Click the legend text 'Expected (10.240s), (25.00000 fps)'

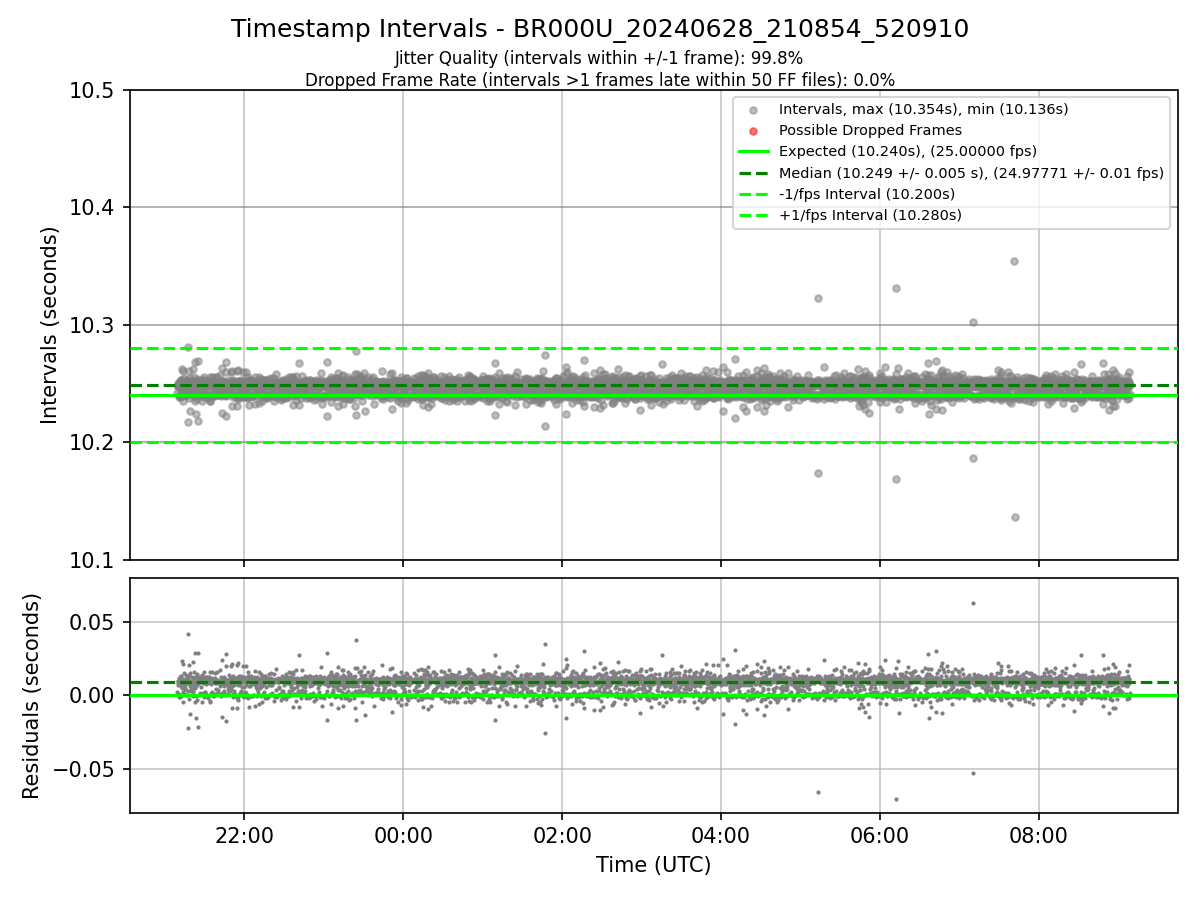[908, 151]
